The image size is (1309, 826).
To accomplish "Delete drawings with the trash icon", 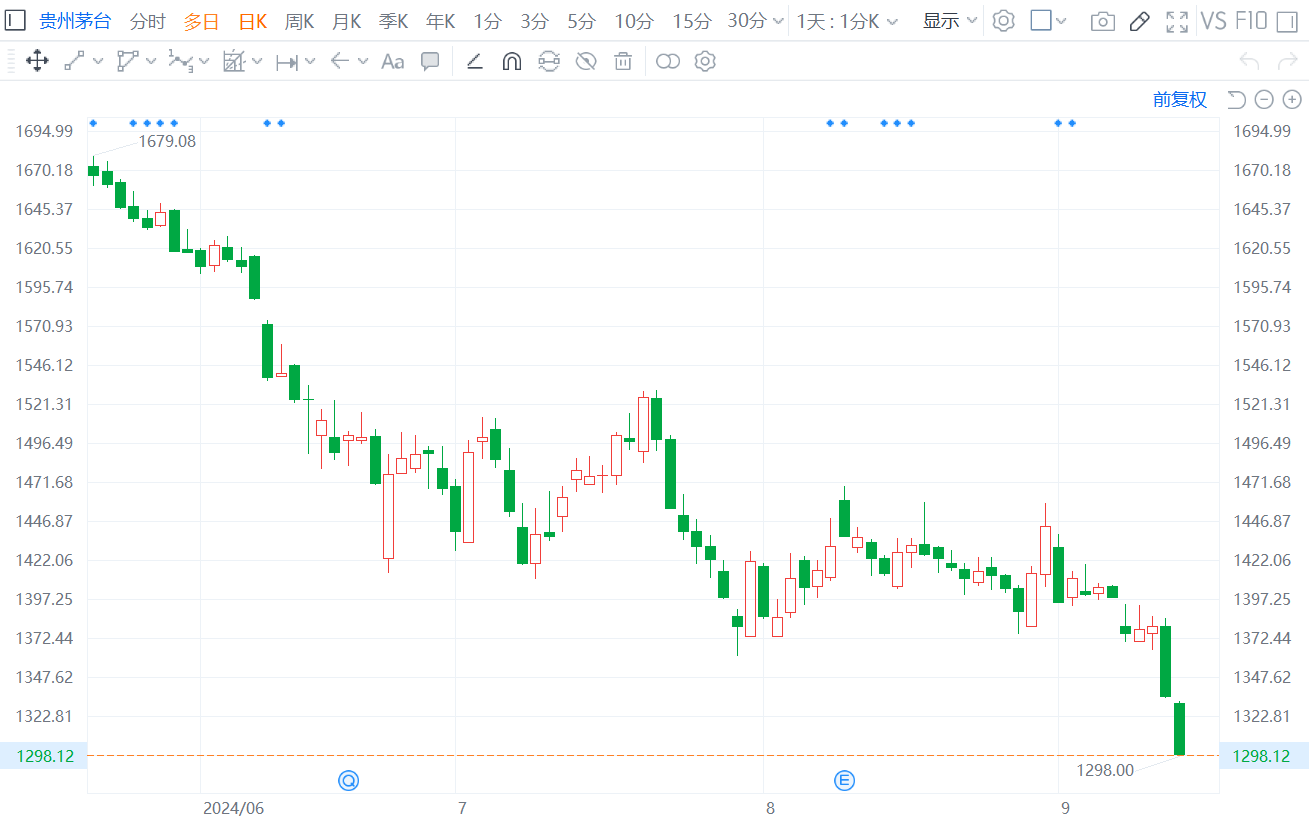I will [623, 62].
